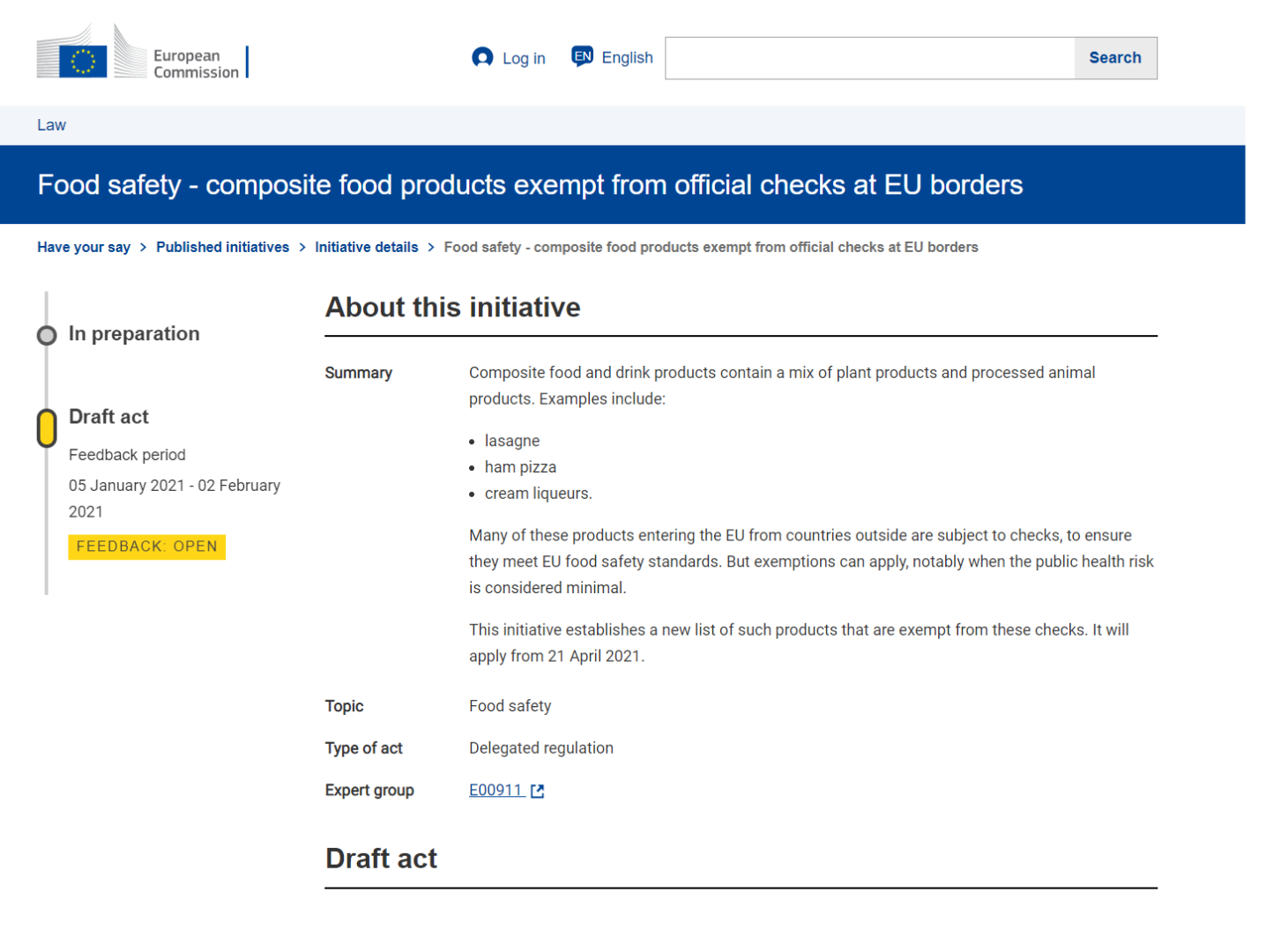
Task: Open the E00911 expert group link
Action: [x=495, y=791]
